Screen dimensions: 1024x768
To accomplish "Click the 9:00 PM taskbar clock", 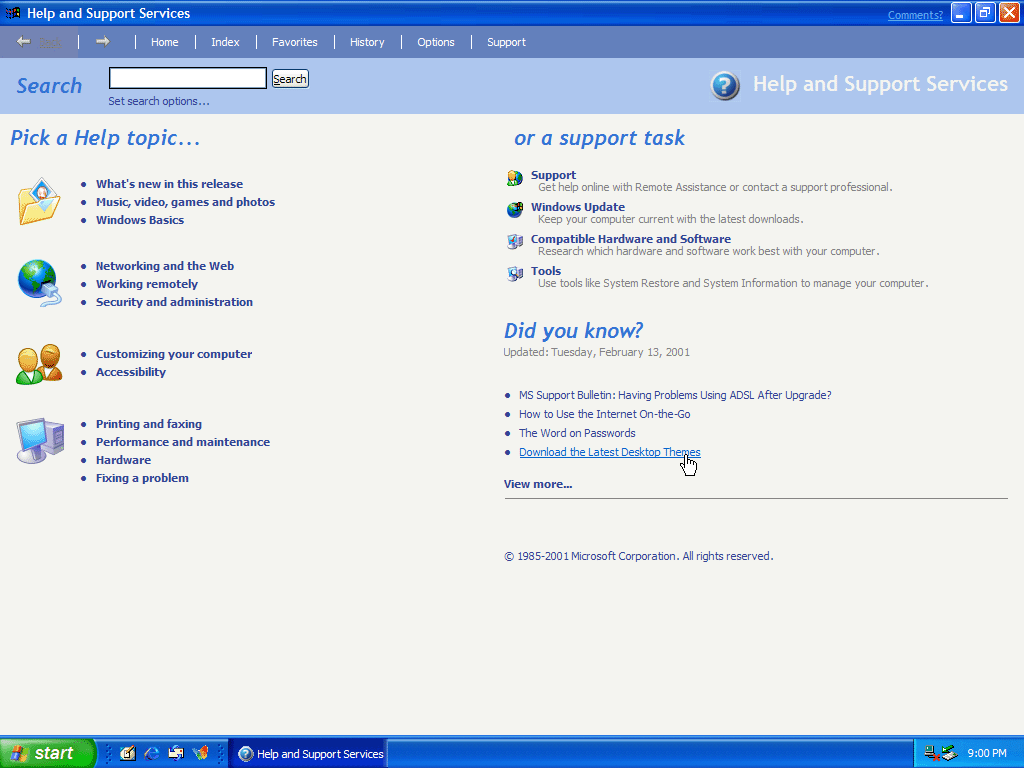I will click(x=987, y=753).
